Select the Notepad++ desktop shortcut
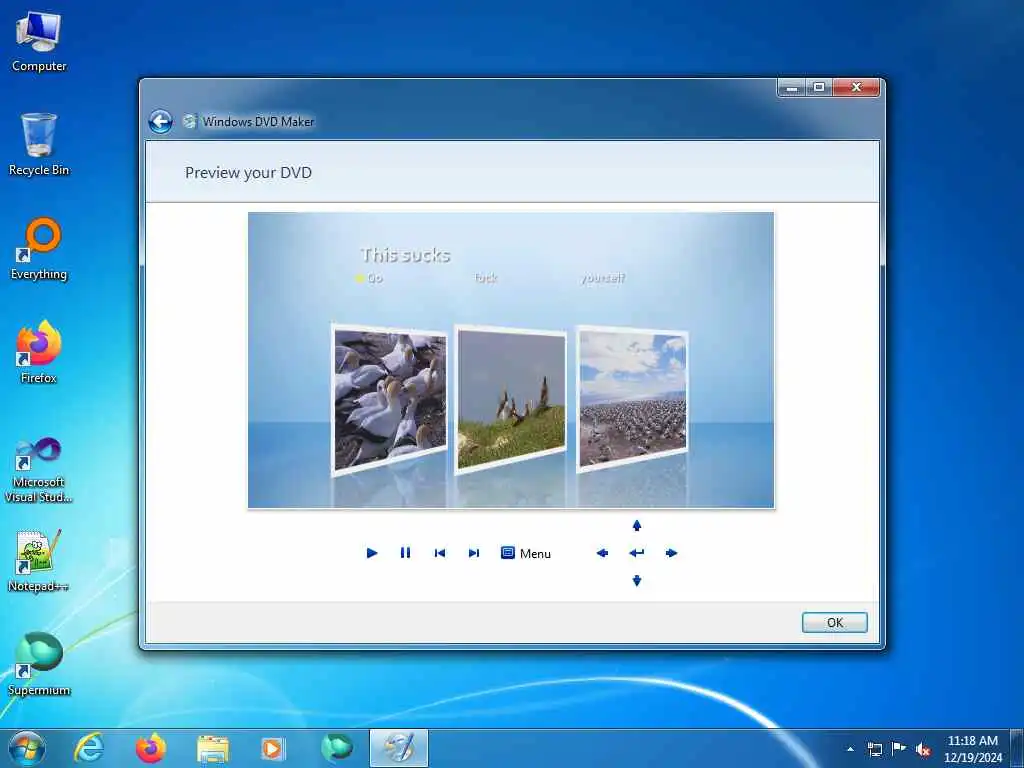 click(39, 560)
